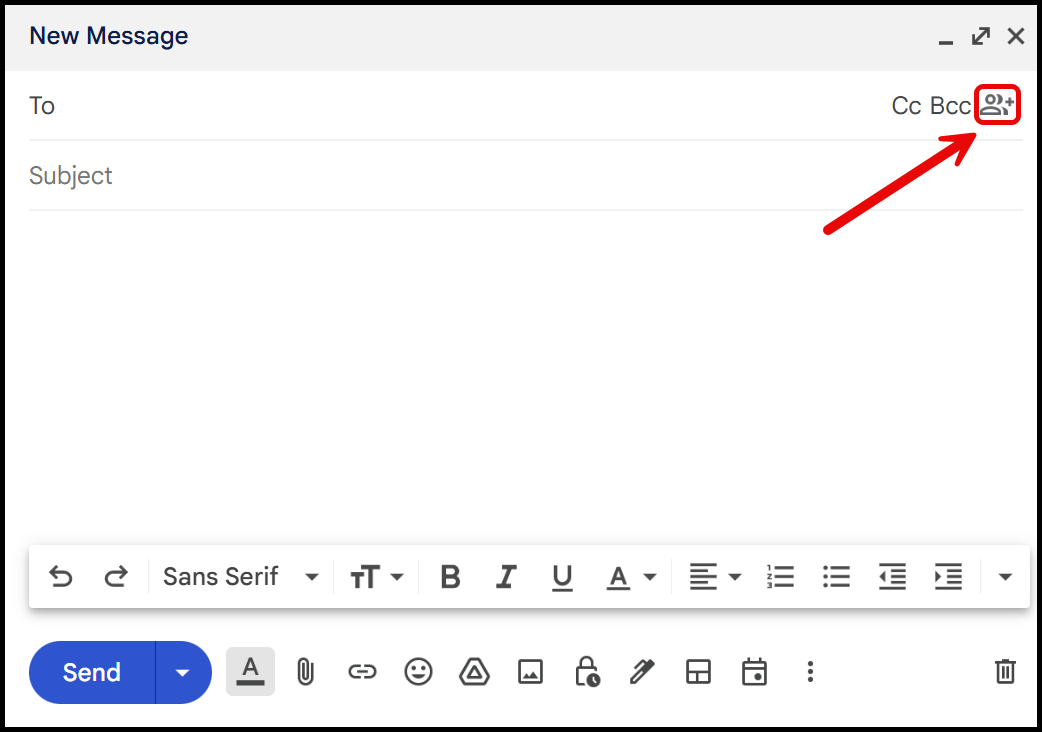Screen dimensions: 1042x732
Task: Toggle the formatting options bar
Action: [251, 672]
